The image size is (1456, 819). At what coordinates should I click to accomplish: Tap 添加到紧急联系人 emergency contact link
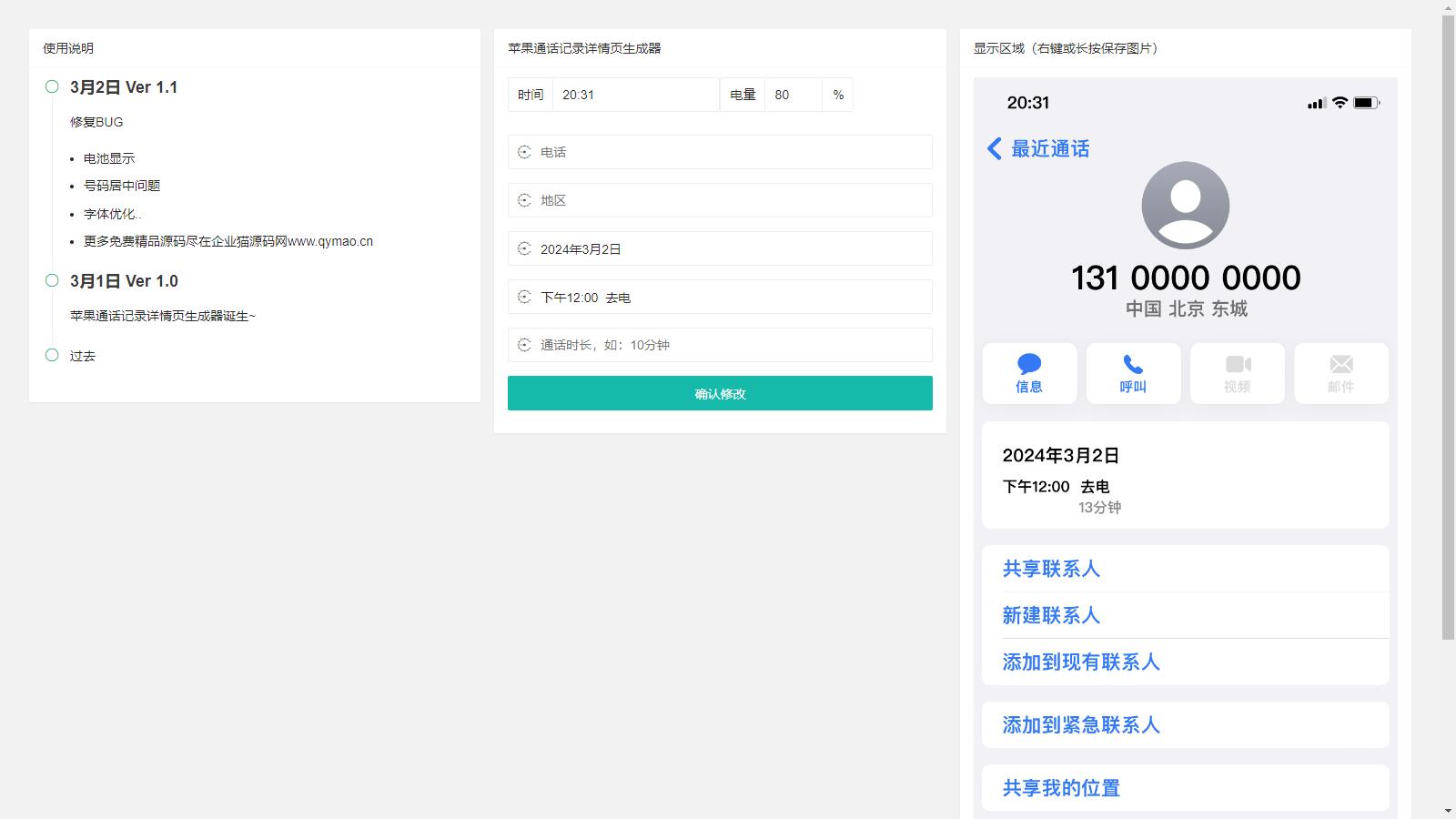pyautogui.click(x=1081, y=725)
